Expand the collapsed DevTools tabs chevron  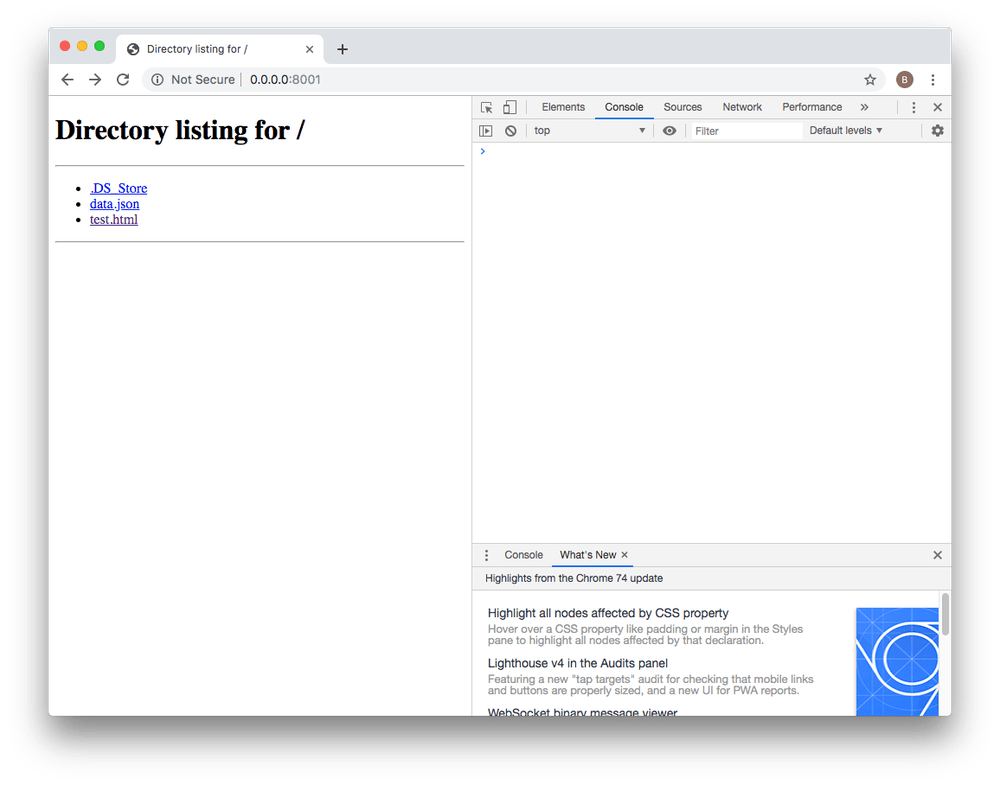[x=862, y=107]
